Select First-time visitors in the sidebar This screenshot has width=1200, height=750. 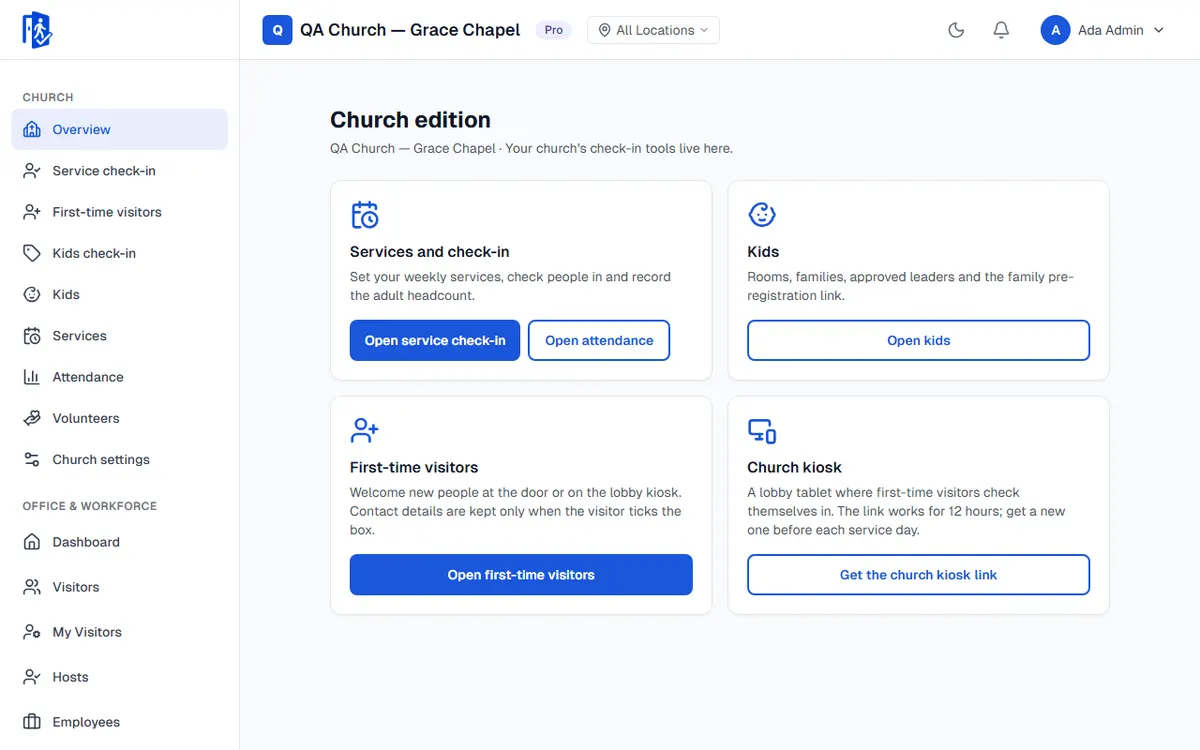click(120, 212)
